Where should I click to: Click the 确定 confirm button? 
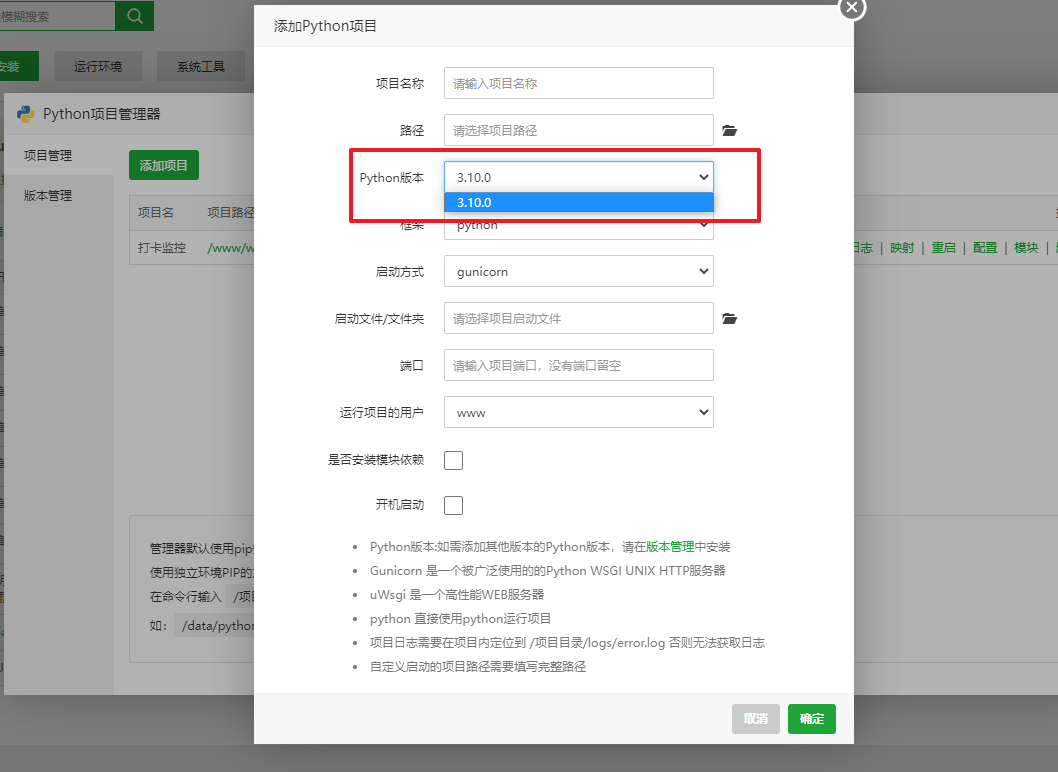(x=812, y=719)
